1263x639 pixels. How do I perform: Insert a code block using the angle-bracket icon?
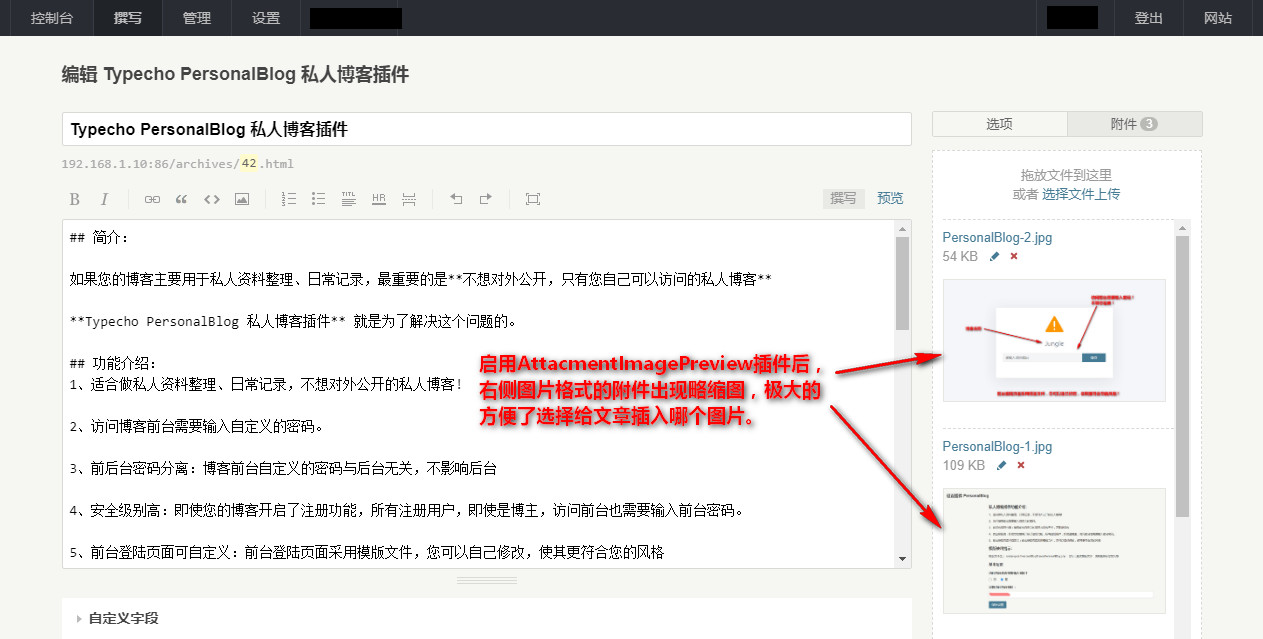pyautogui.click(x=211, y=199)
